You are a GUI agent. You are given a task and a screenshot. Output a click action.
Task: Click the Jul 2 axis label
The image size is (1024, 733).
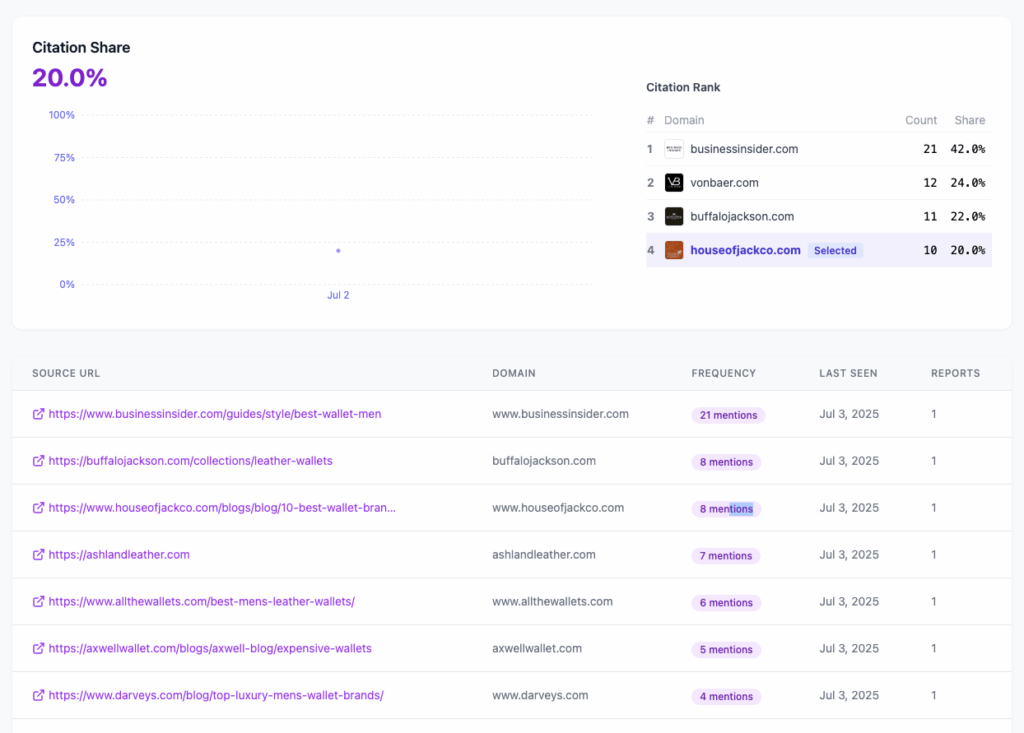(338, 295)
